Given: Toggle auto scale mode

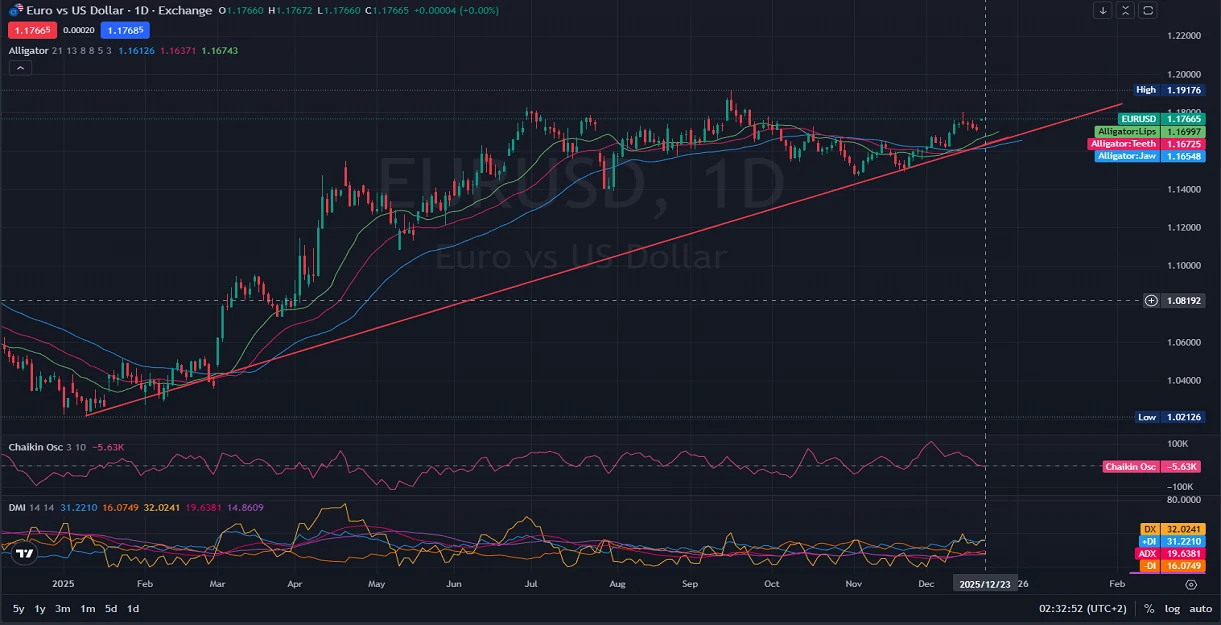Looking at the screenshot, I should pyautogui.click(x=1200, y=608).
